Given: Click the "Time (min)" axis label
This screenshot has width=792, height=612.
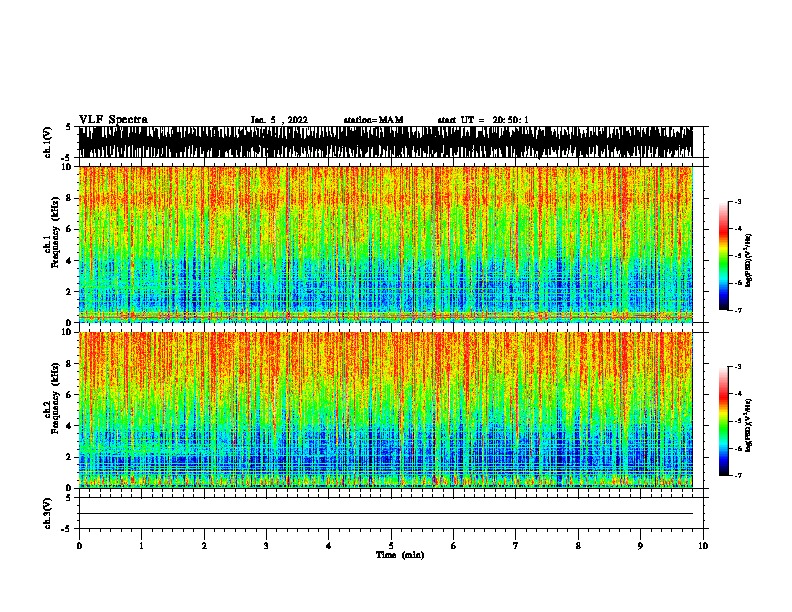Looking at the screenshot, I should tap(400, 555).
